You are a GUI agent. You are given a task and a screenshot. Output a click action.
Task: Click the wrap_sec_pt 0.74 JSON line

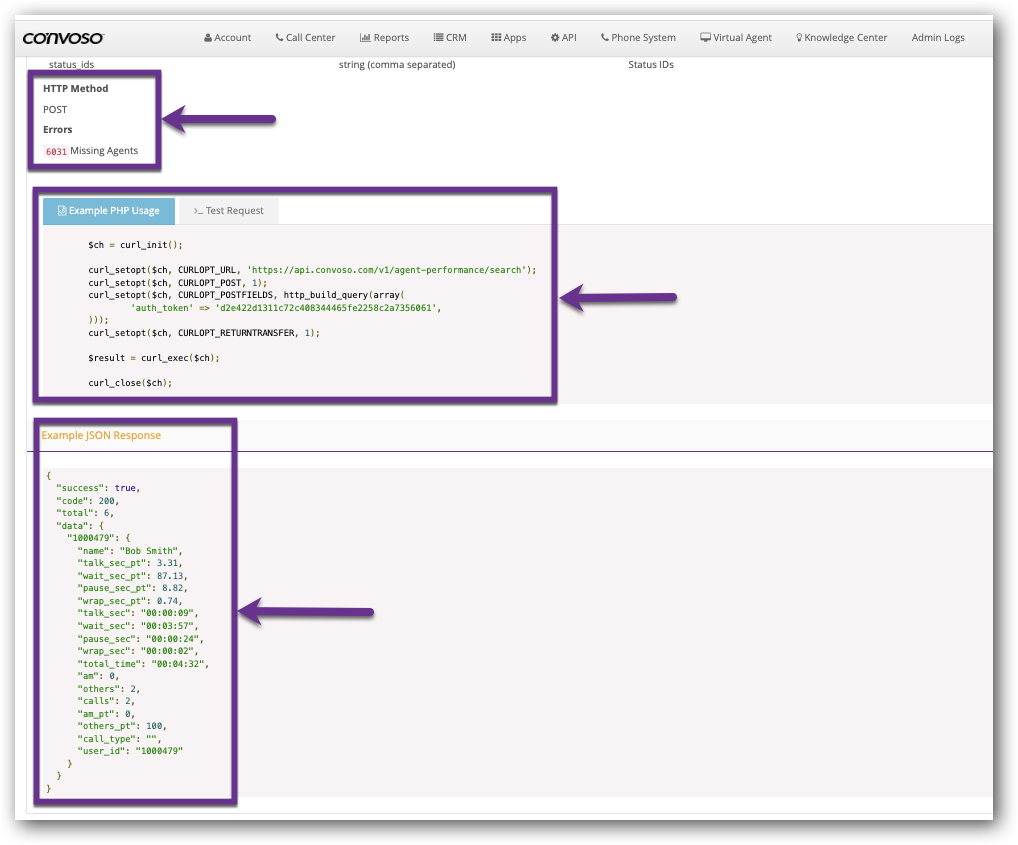tap(130, 602)
